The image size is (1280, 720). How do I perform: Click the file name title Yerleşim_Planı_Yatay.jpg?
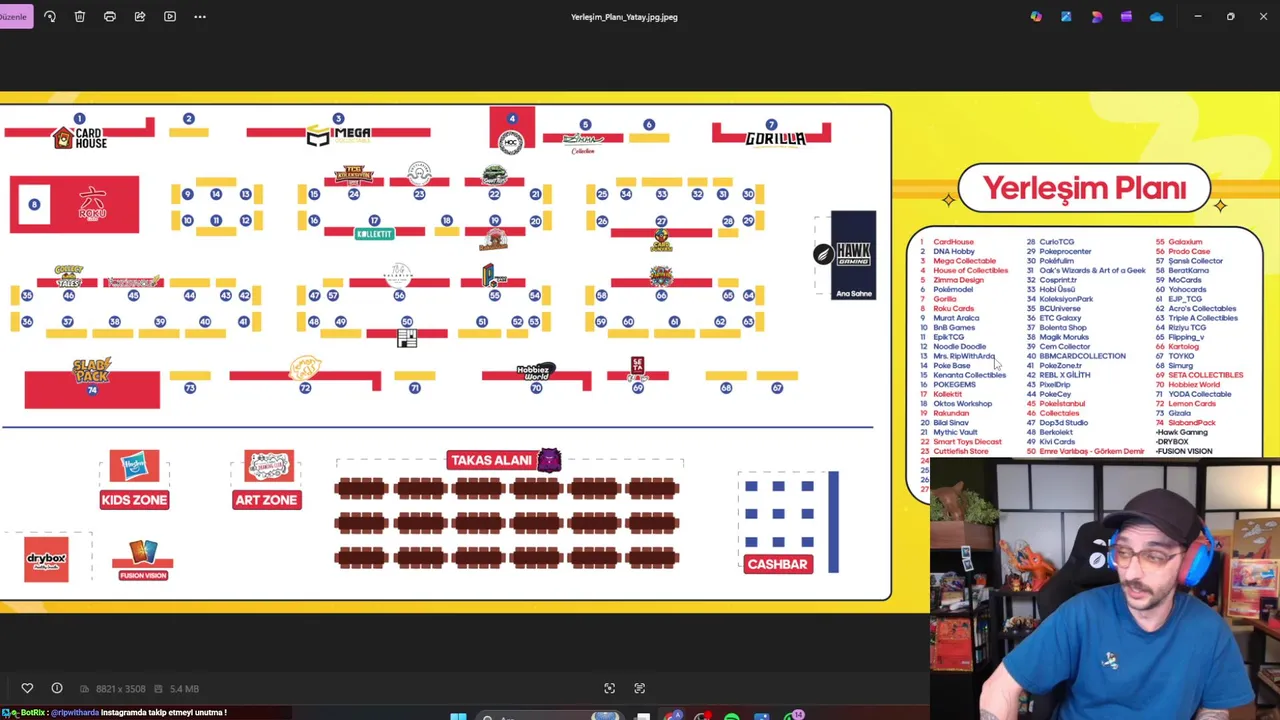624,16
